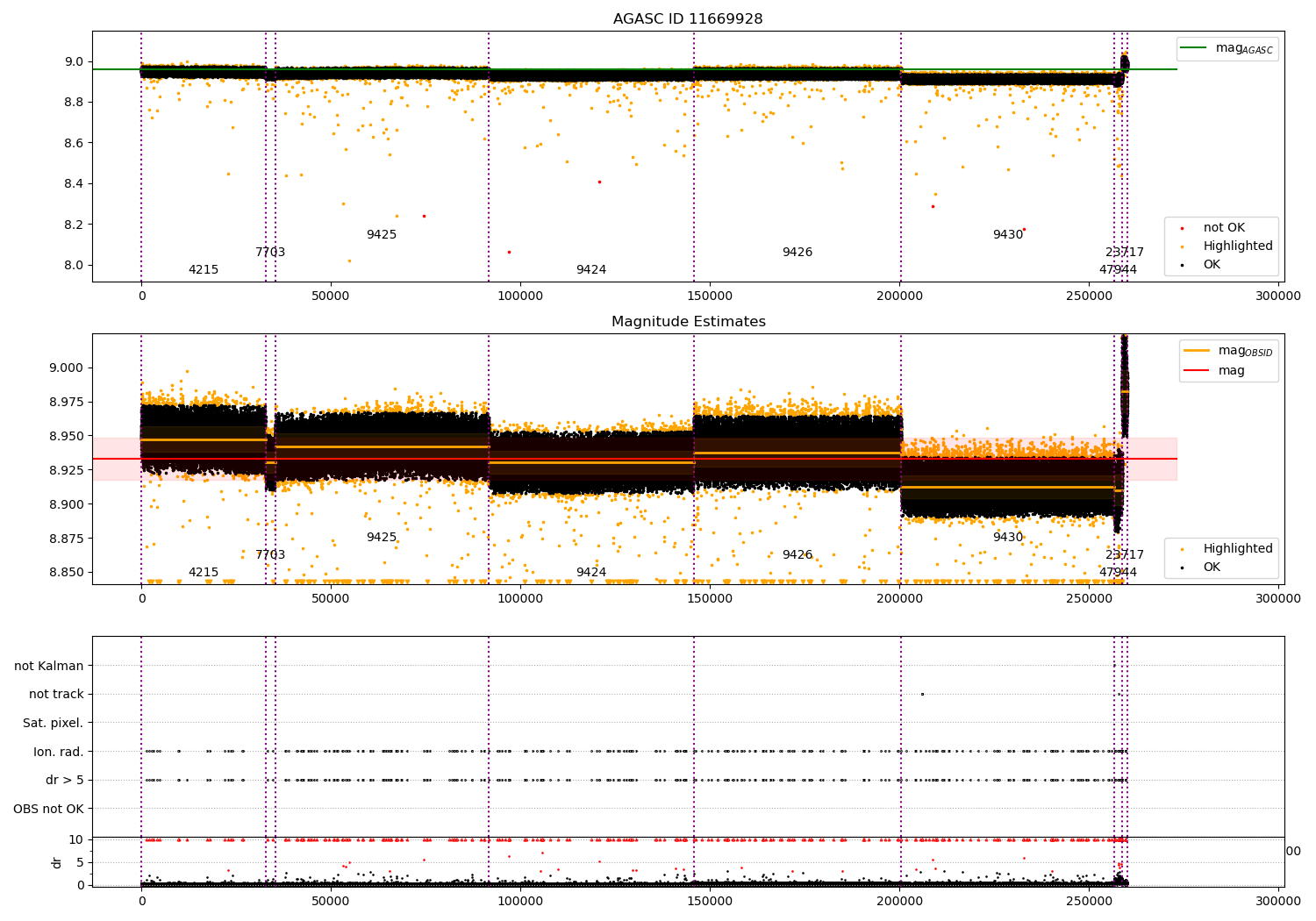The image size is (1316, 921).
Task: Click obsid label 23717 in Magnitude Estimates plot
Action: (x=1125, y=555)
